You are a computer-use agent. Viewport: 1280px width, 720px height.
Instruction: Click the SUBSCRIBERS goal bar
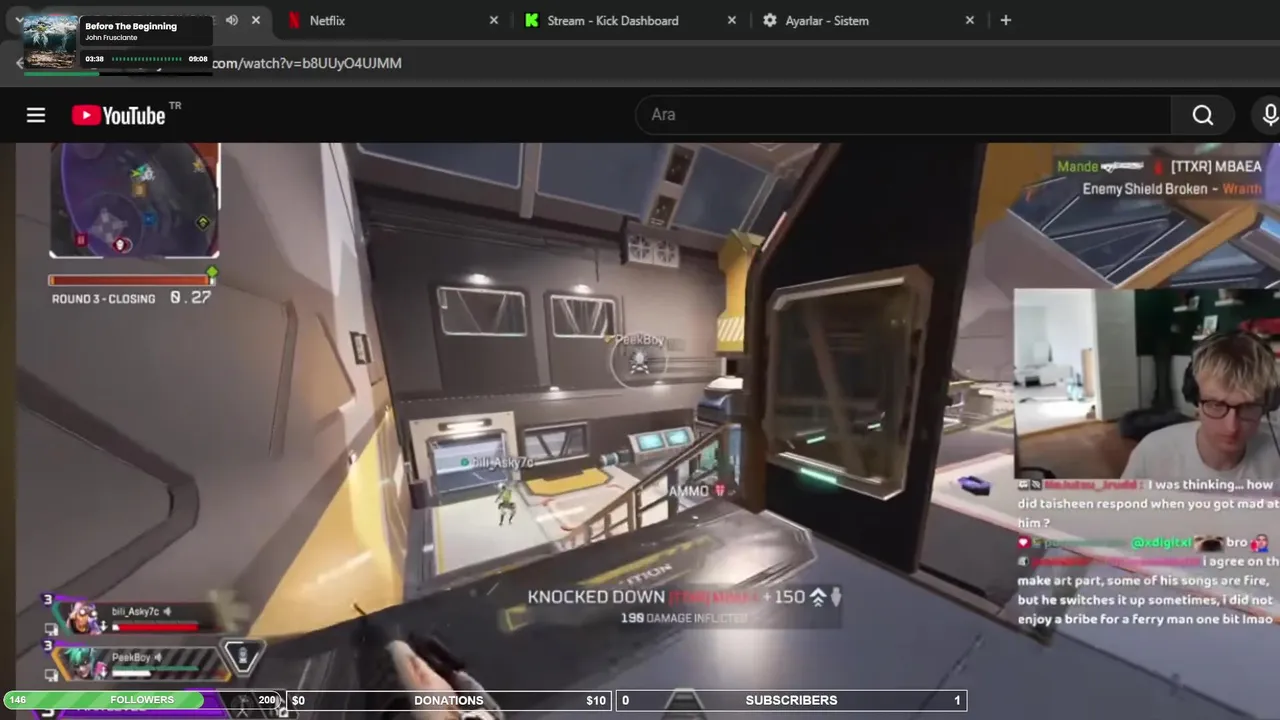791,700
